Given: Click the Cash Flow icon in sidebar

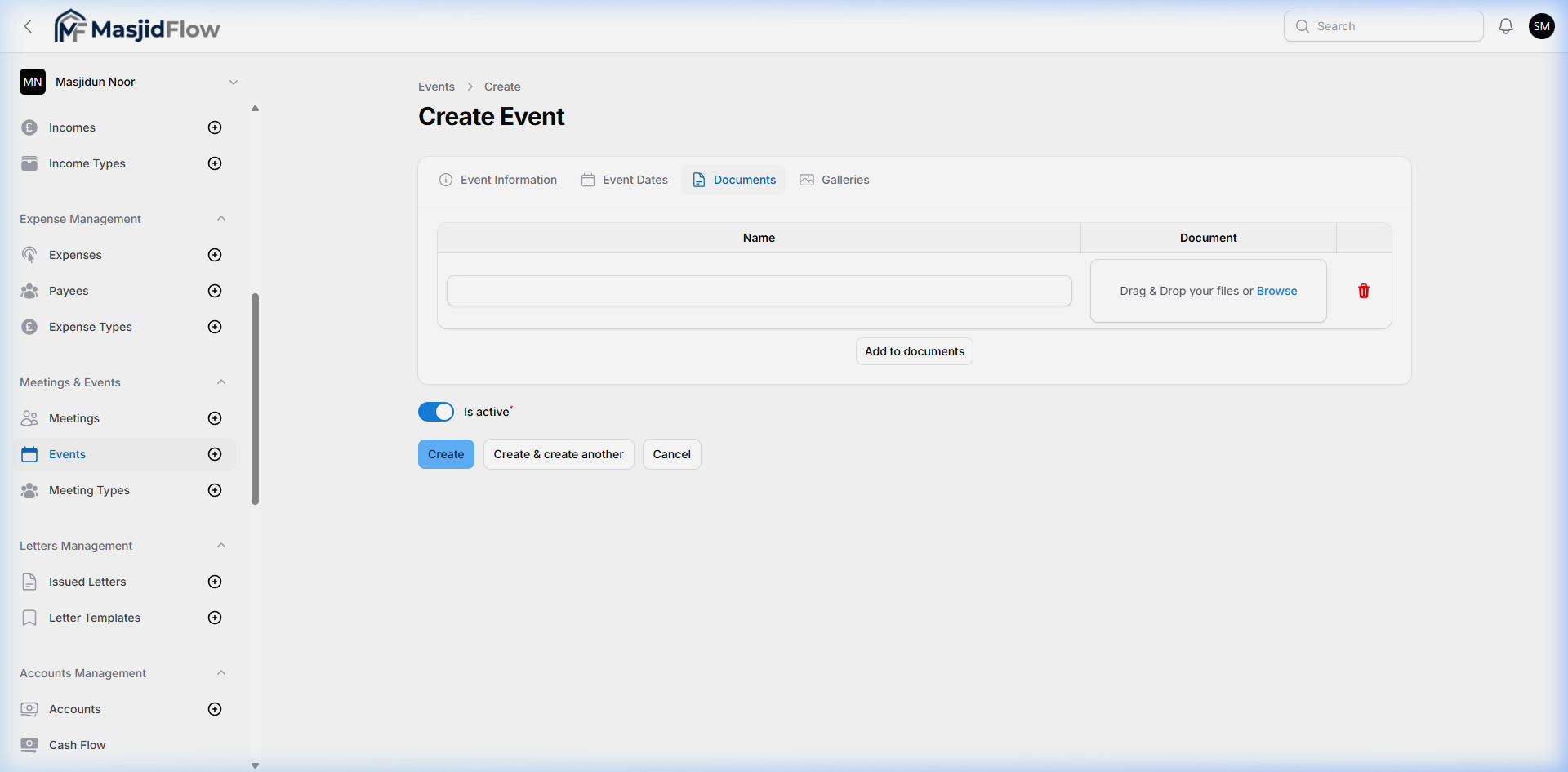Looking at the screenshot, I should click(x=29, y=744).
